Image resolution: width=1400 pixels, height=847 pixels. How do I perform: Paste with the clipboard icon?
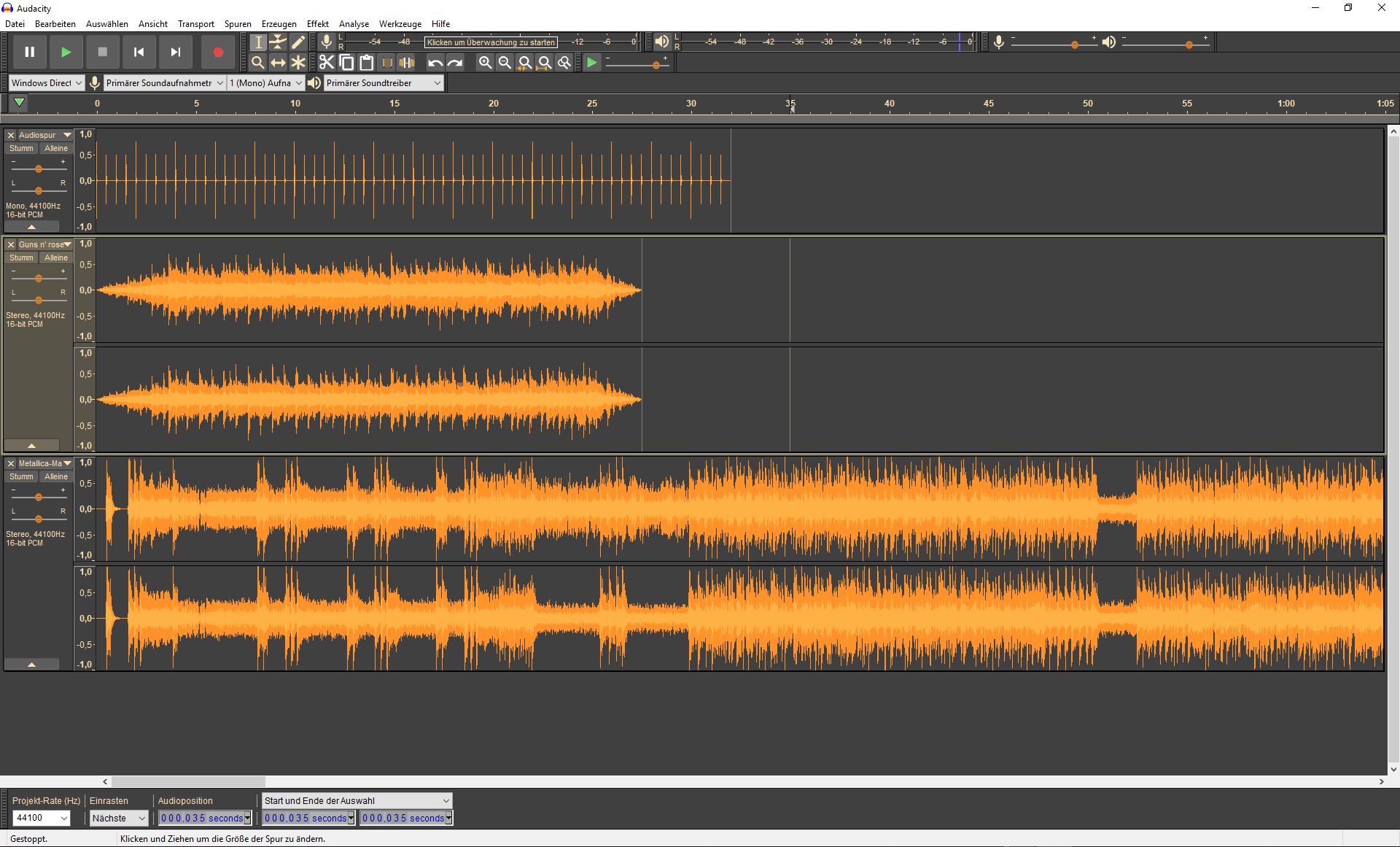(x=367, y=63)
